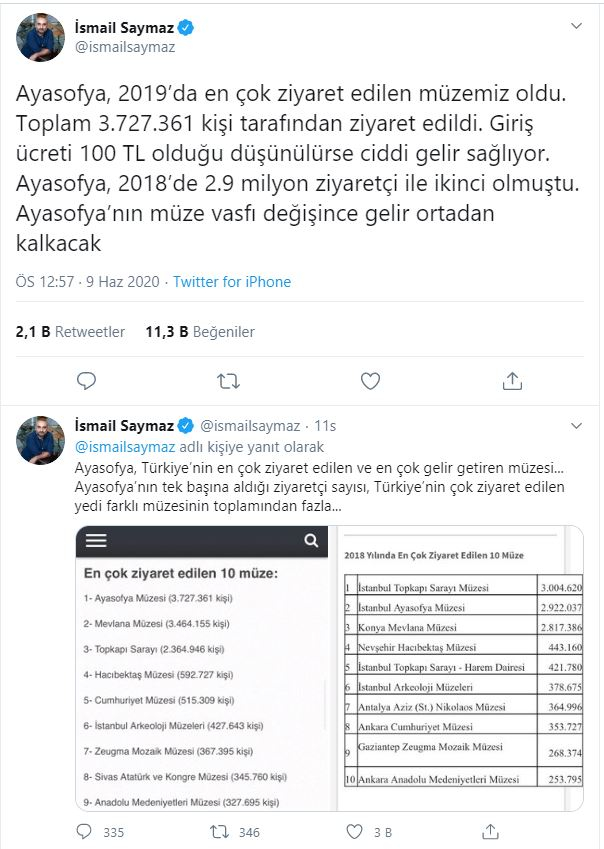Open the 2018 museum table image
The height and width of the screenshot is (849, 604).
(459, 668)
